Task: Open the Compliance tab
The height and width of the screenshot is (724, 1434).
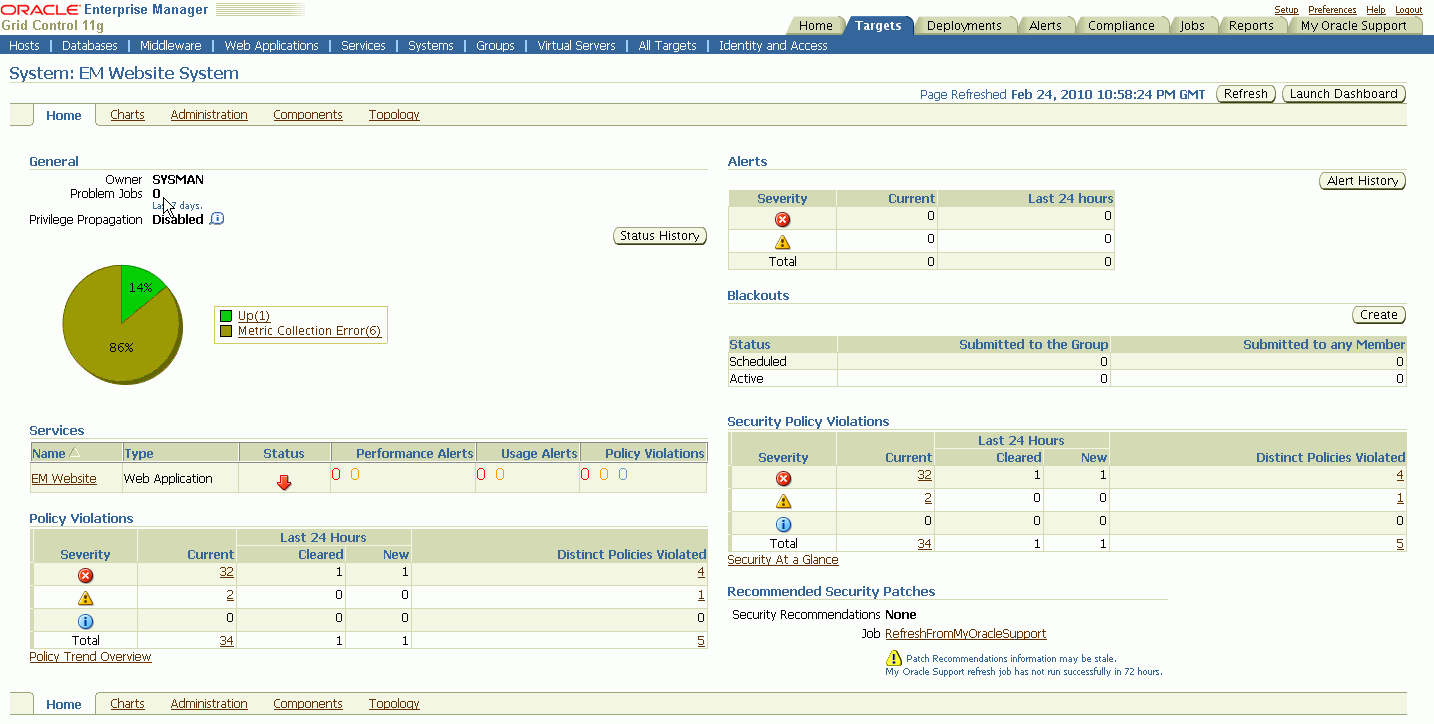Action: point(1121,26)
